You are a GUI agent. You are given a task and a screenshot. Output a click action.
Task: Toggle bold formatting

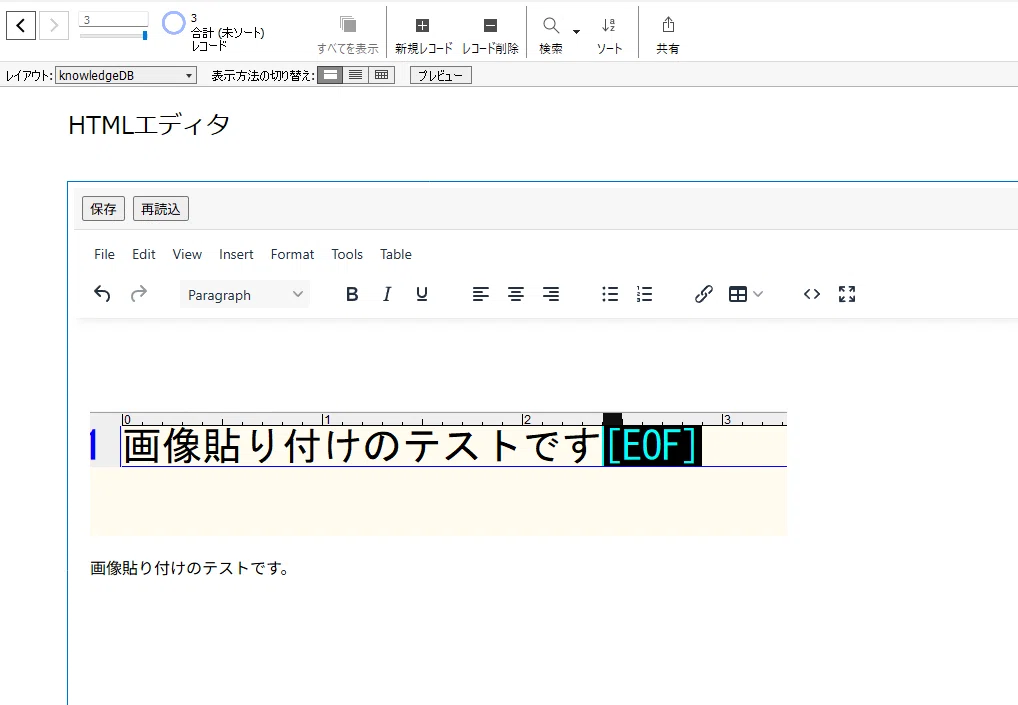coord(352,294)
